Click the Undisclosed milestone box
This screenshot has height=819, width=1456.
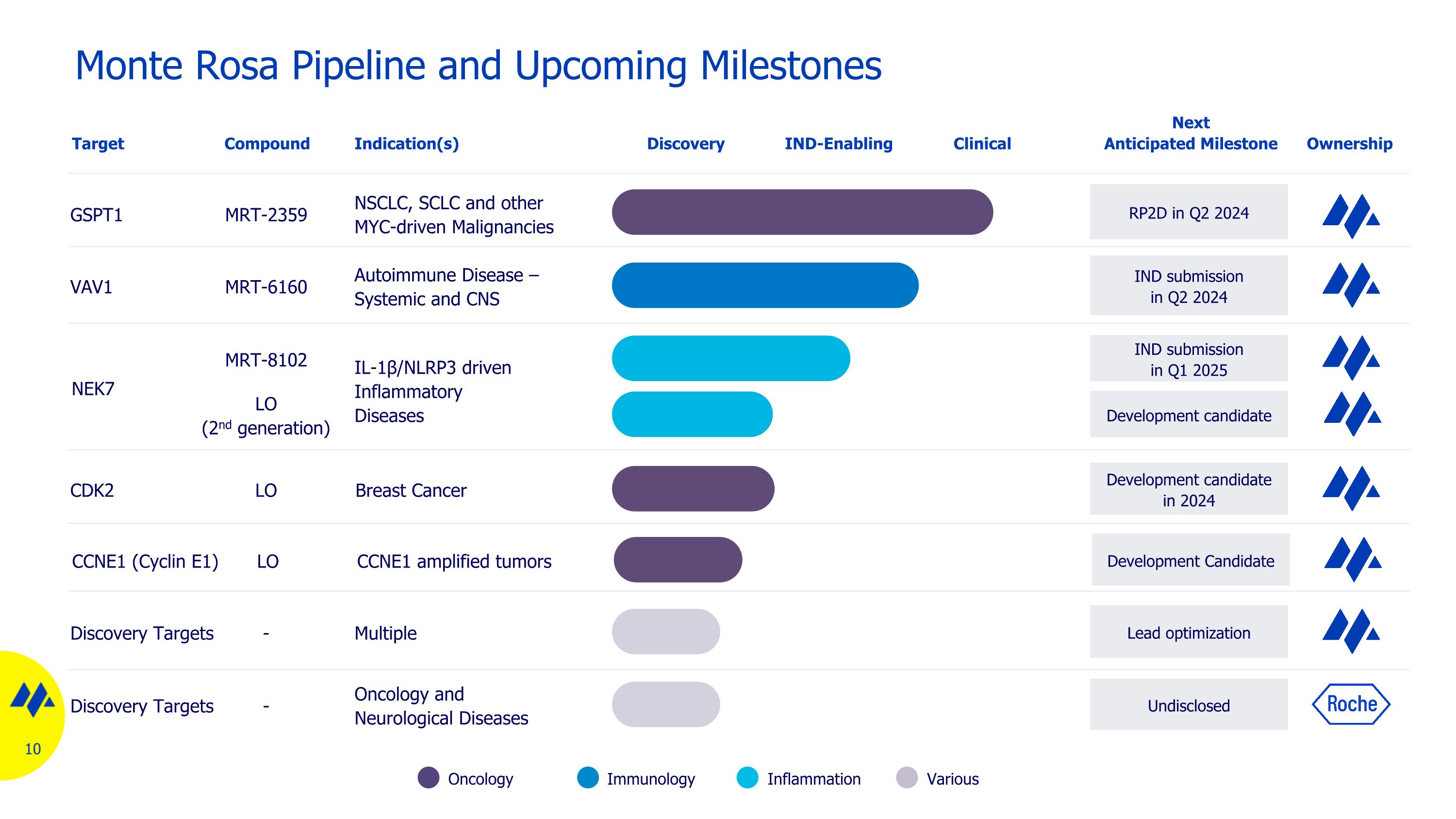1188,705
